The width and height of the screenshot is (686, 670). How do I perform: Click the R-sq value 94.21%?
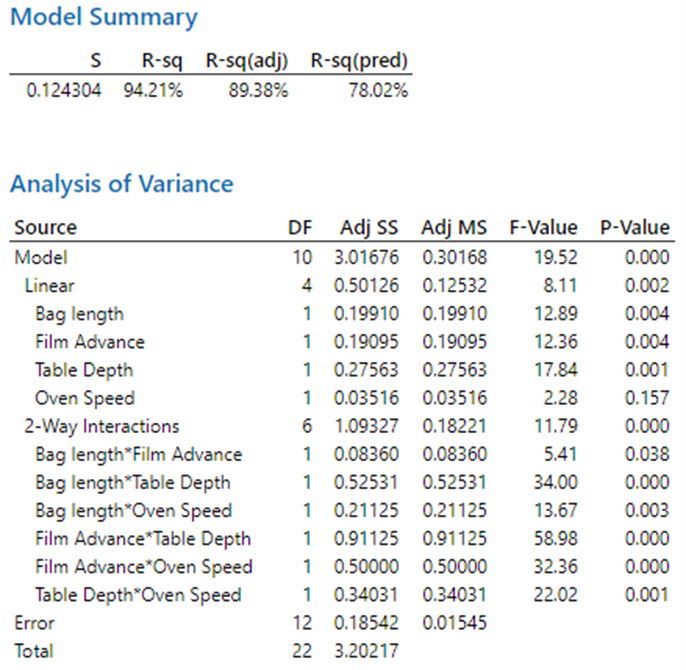pos(153,91)
